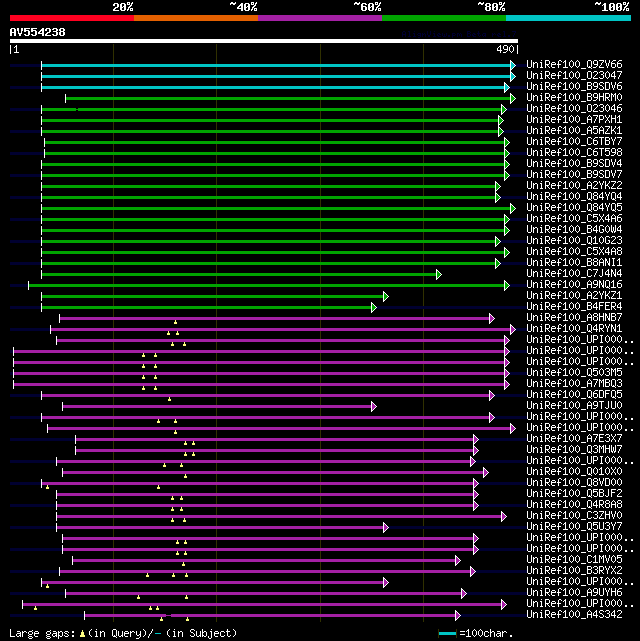
Task: Click the green ~80% legend segment
Action: pyautogui.click(x=444, y=18)
